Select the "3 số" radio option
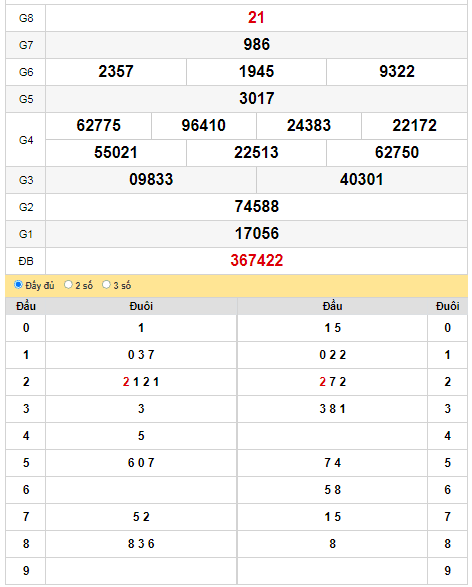The height and width of the screenshot is (587, 472). click(x=106, y=285)
